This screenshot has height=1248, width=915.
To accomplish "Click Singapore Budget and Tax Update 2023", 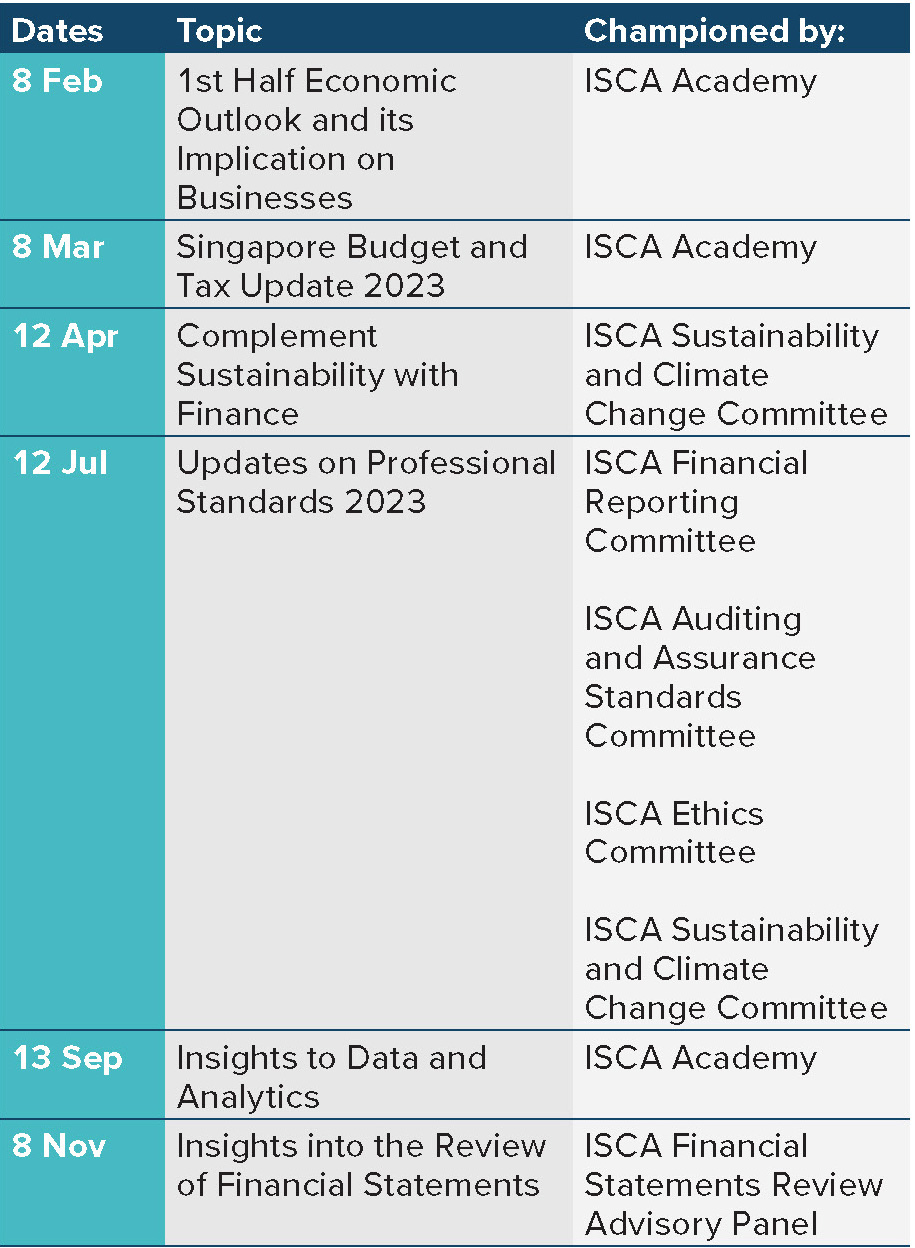I will click(x=351, y=266).
